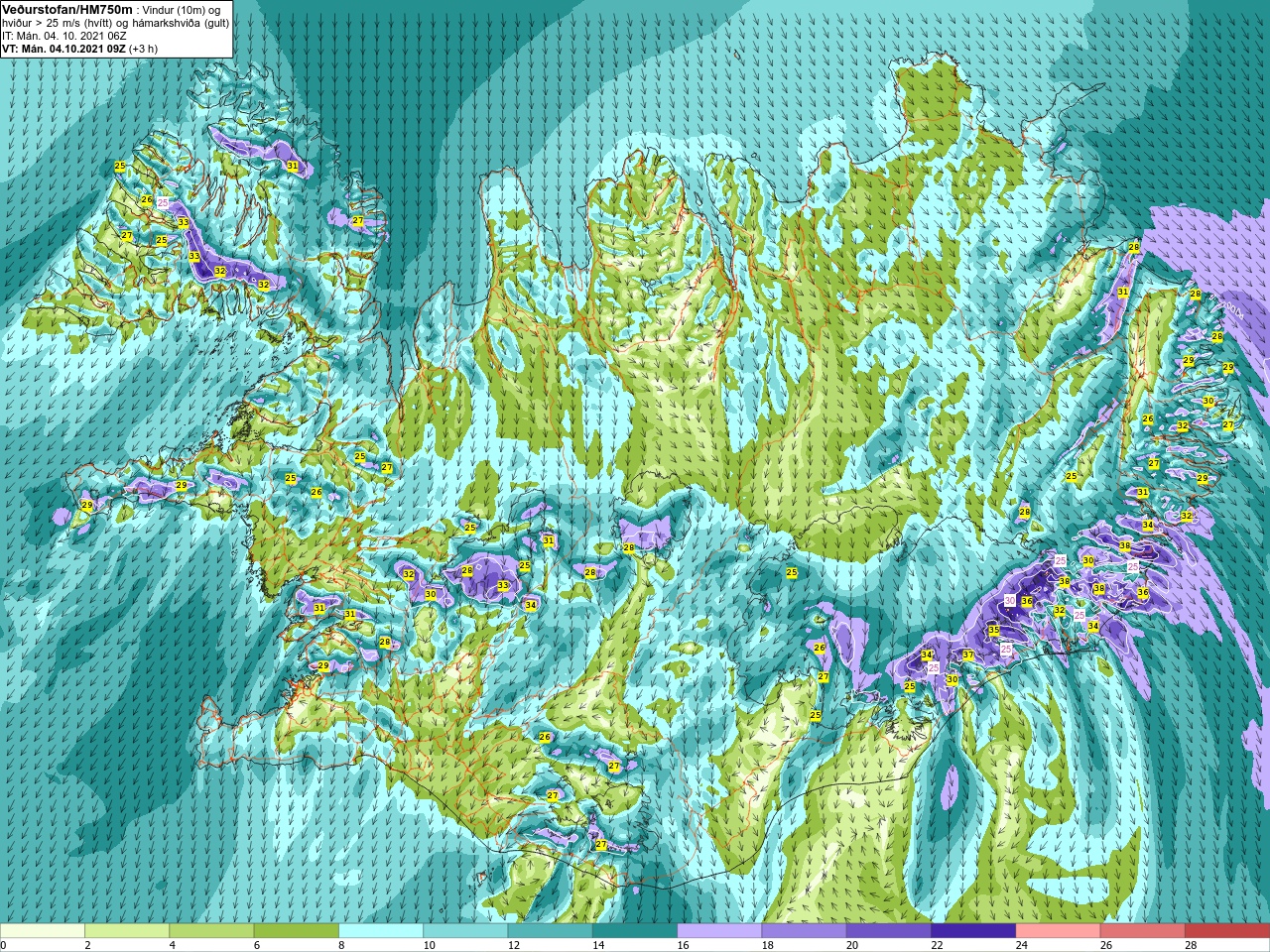Select the medium purple 18–20 m/s legend swatch
Viewport: 1270px width, 952px height.
pos(805,931)
